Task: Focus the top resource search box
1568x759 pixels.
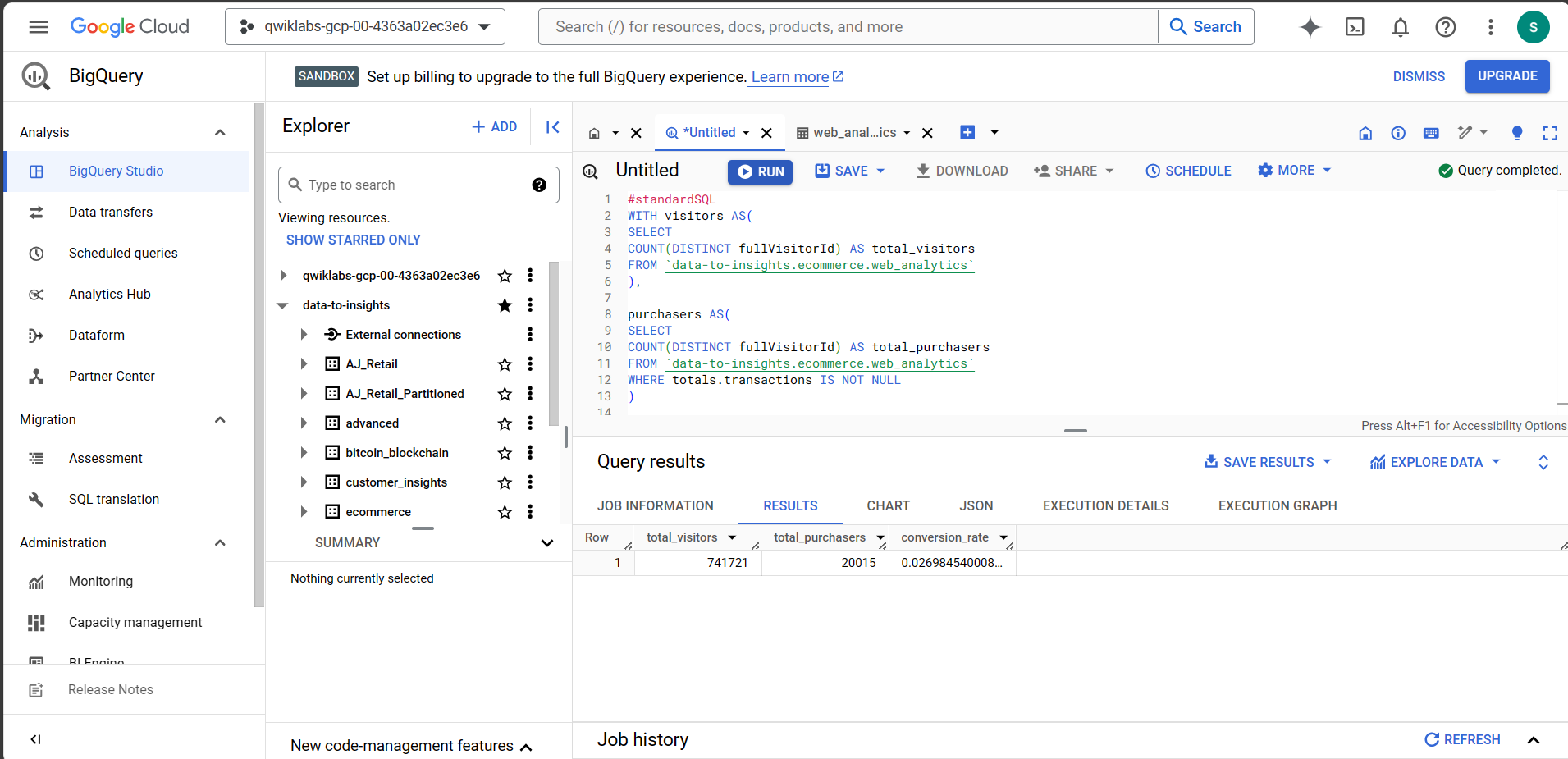Action: 848,27
